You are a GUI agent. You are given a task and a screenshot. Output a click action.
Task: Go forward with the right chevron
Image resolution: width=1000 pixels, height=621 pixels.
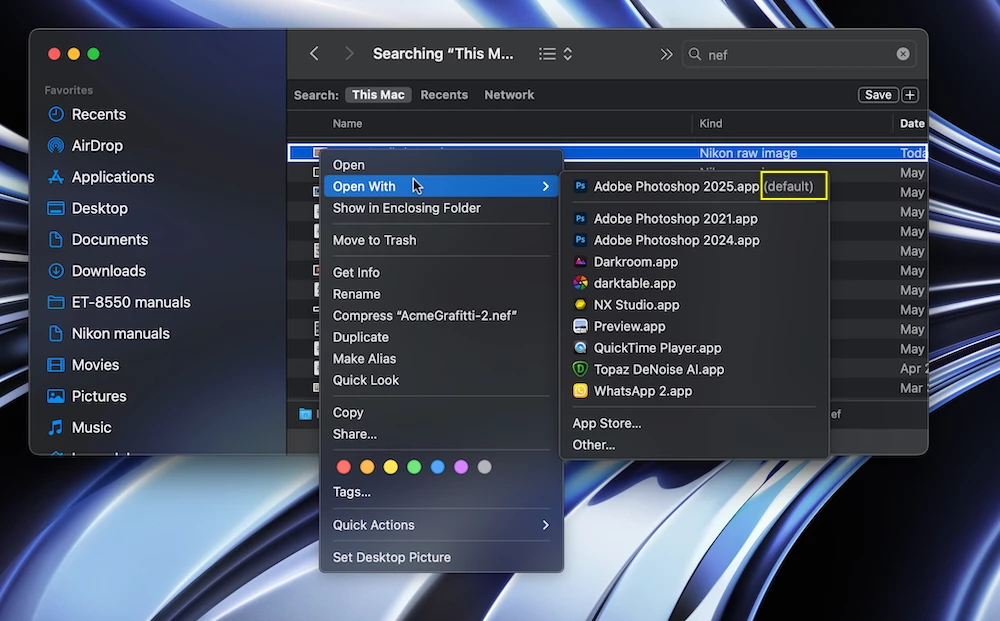click(348, 54)
